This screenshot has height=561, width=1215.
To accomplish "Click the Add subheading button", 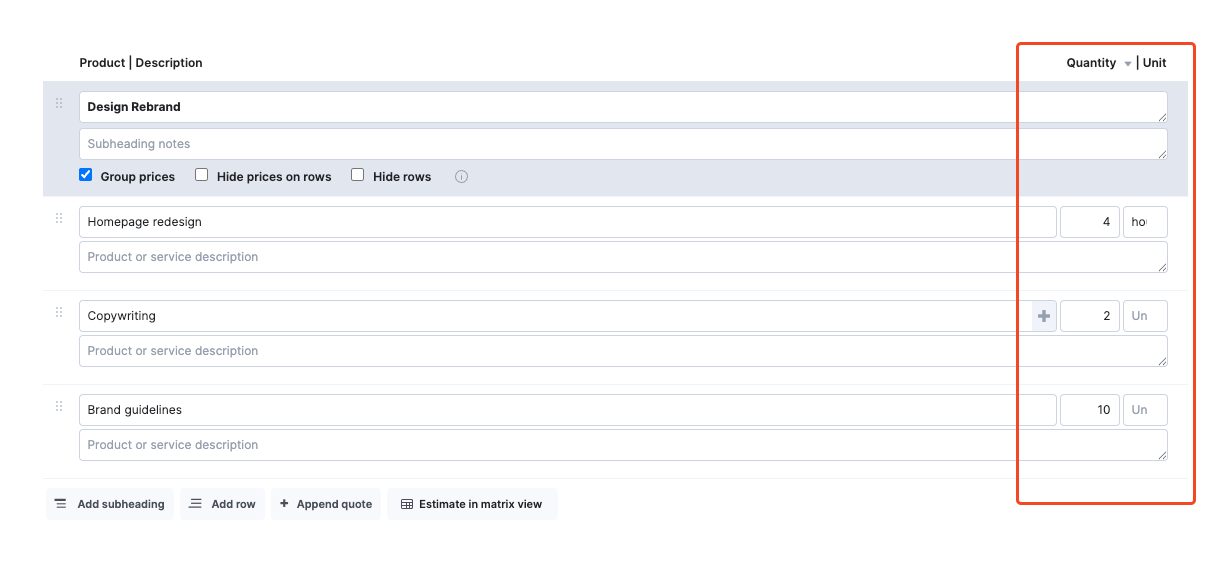I will (110, 504).
